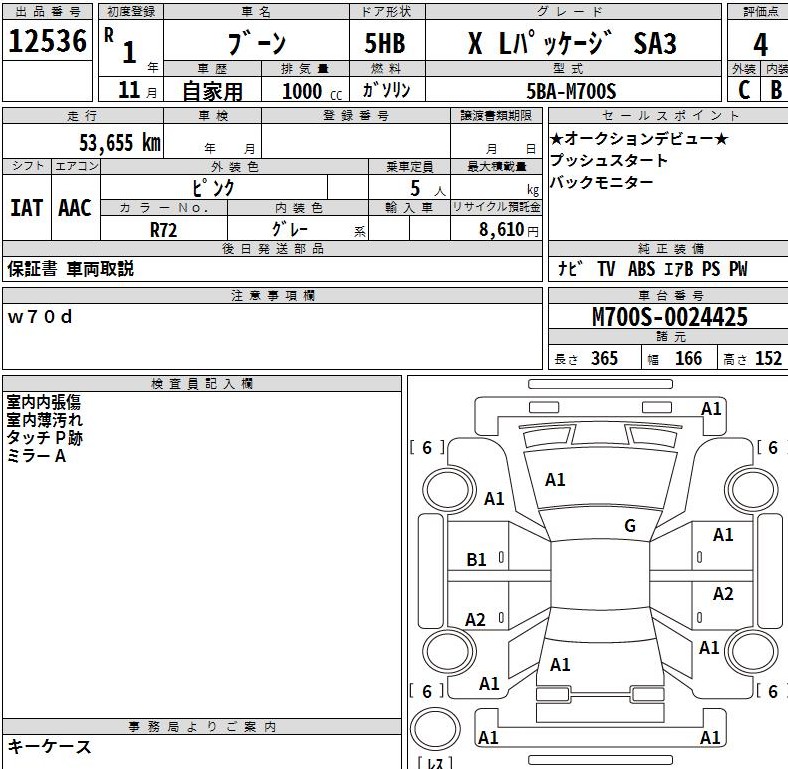Select office notice キーケース
The height and width of the screenshot is (769, 788).
pyautogui.click(x=49, y=746)
